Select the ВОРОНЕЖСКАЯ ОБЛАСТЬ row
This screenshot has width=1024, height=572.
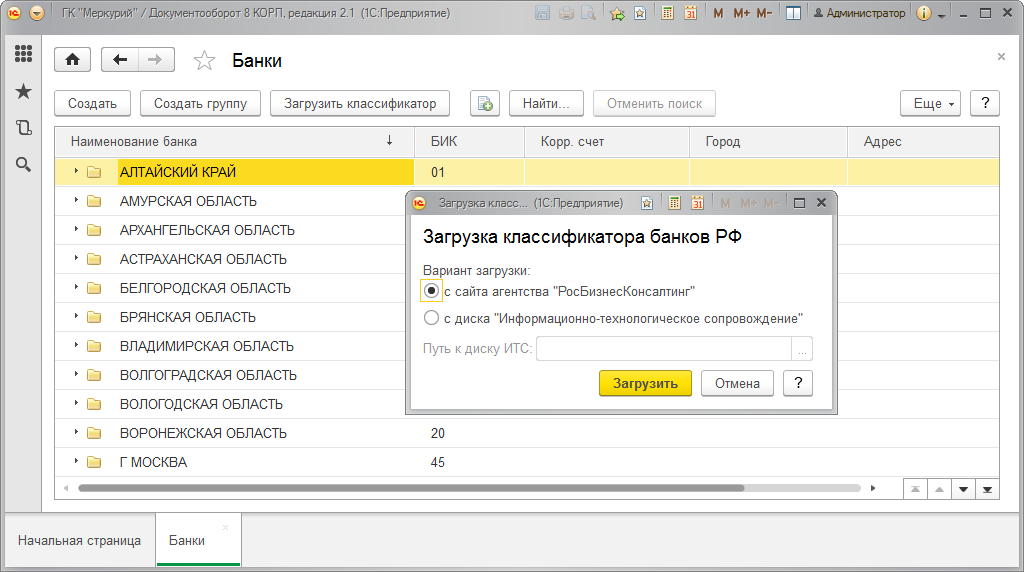[x=526, y=433]
